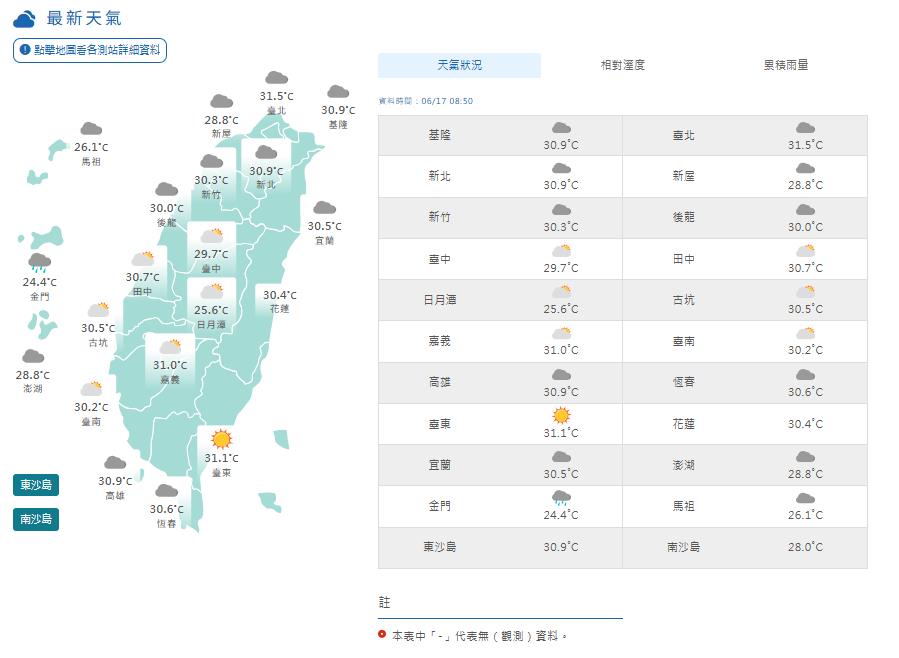Click the cloud icon in 基隆 table row
The height and width of the screenshot is (658, 899).
[x=561, y=127]
